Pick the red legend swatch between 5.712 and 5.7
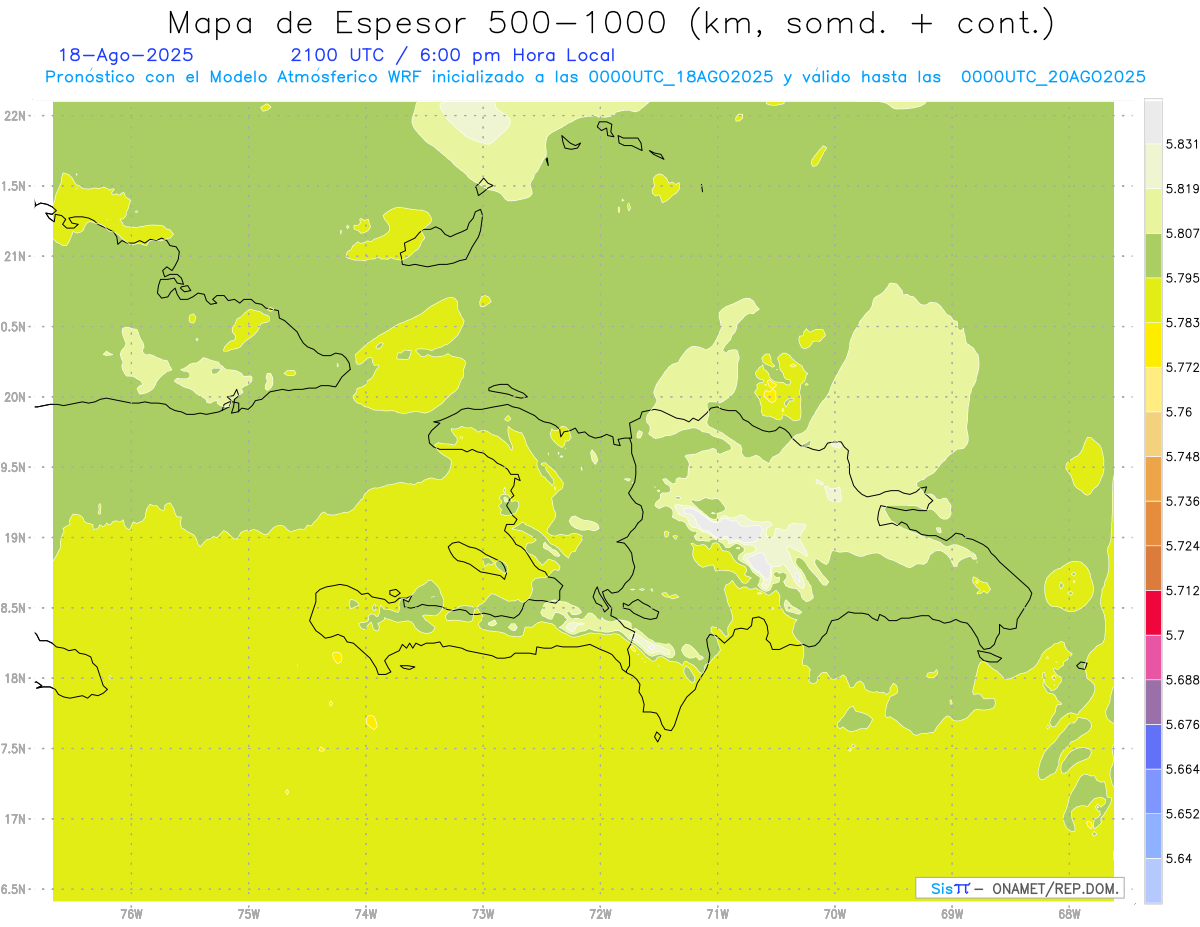 coord(1153,613)
